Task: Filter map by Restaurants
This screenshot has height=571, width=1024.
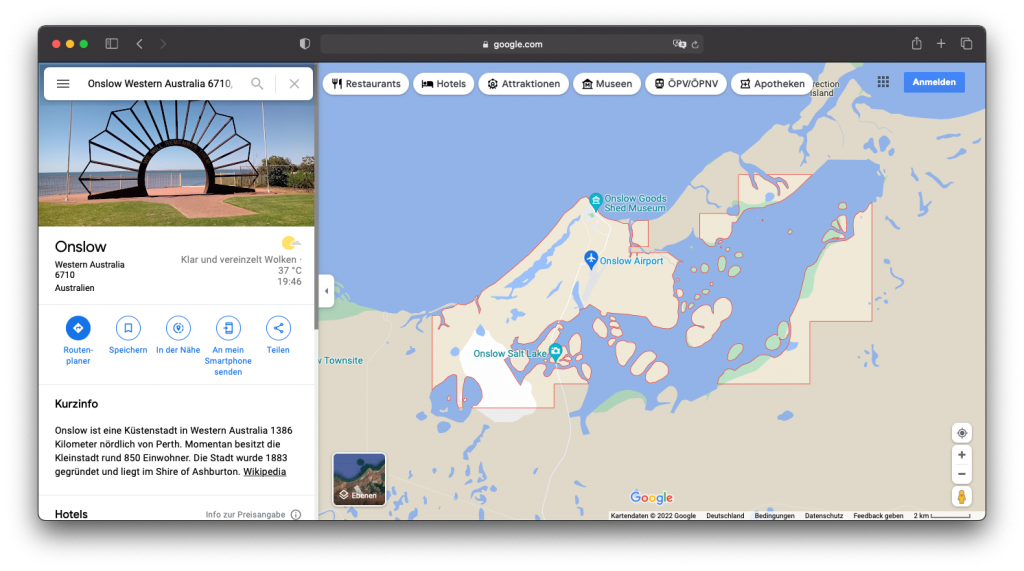Action: pos(366,84)
